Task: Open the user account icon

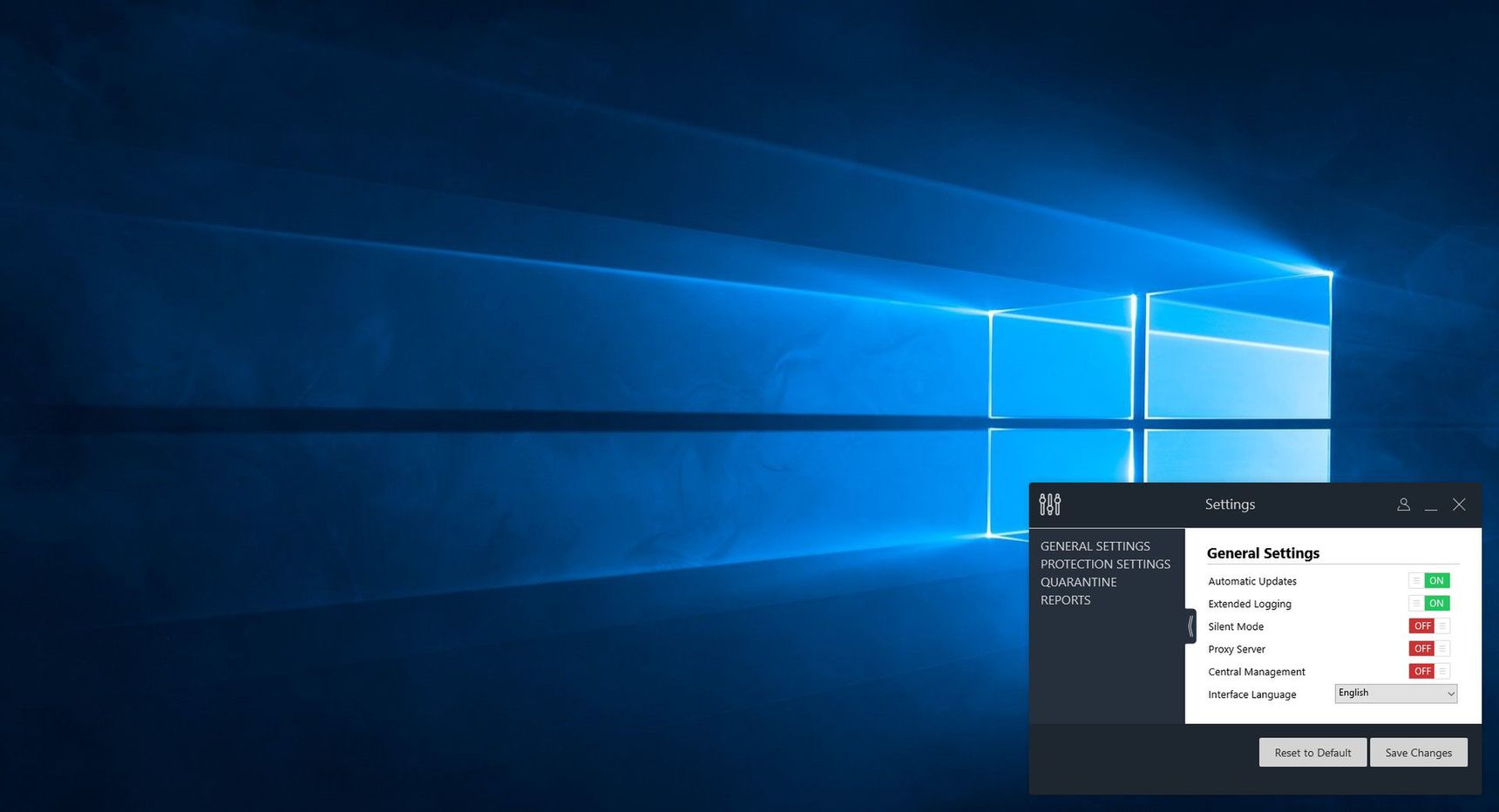Action: [1403, 504]
